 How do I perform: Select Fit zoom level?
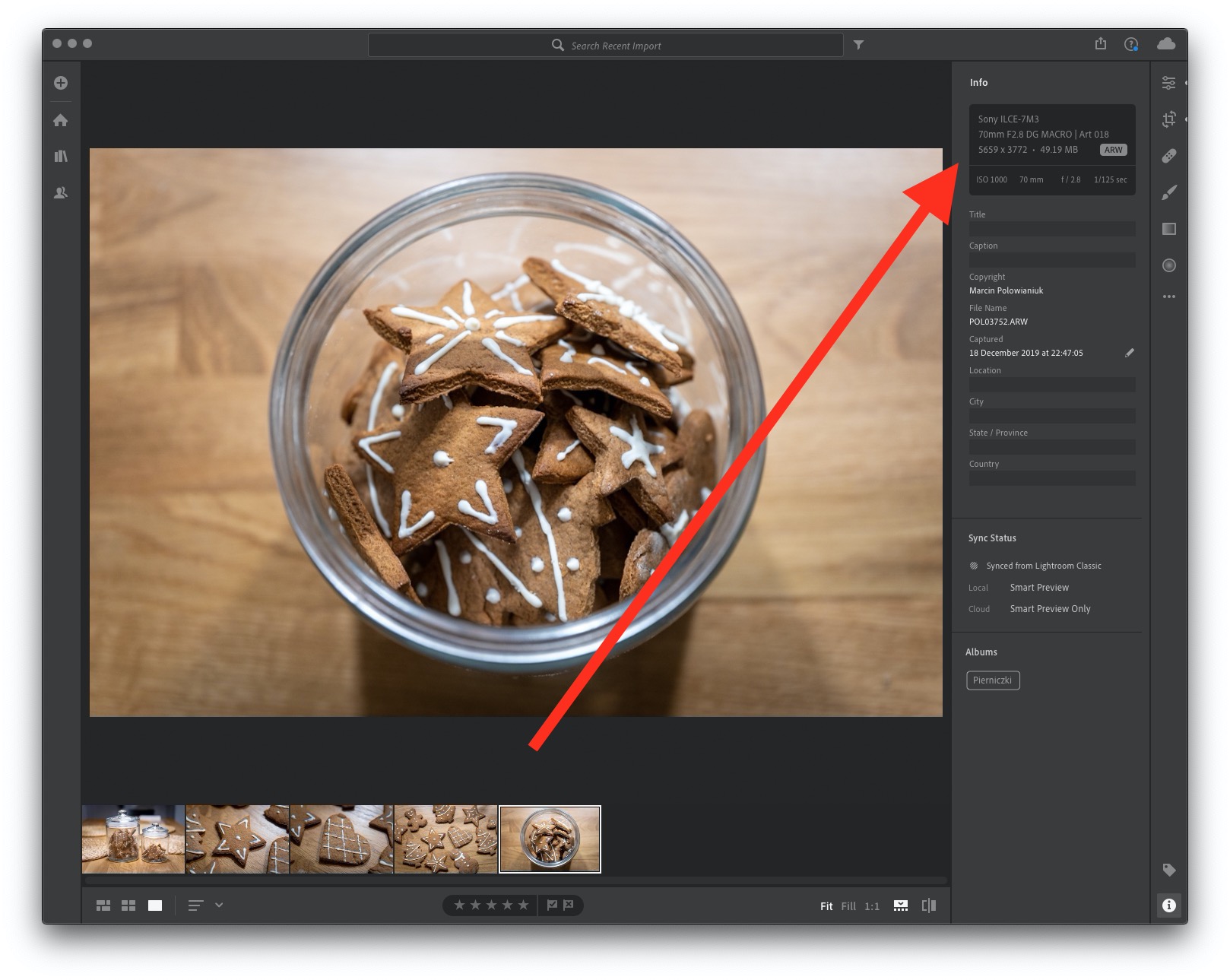826,906
